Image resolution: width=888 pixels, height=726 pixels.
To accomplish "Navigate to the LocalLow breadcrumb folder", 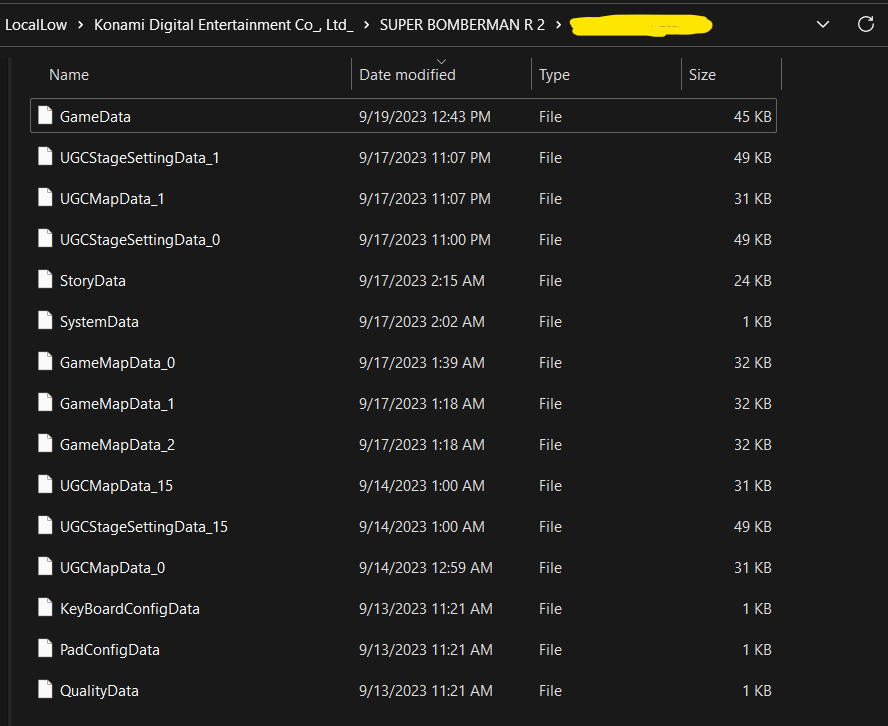I will 36,25.
